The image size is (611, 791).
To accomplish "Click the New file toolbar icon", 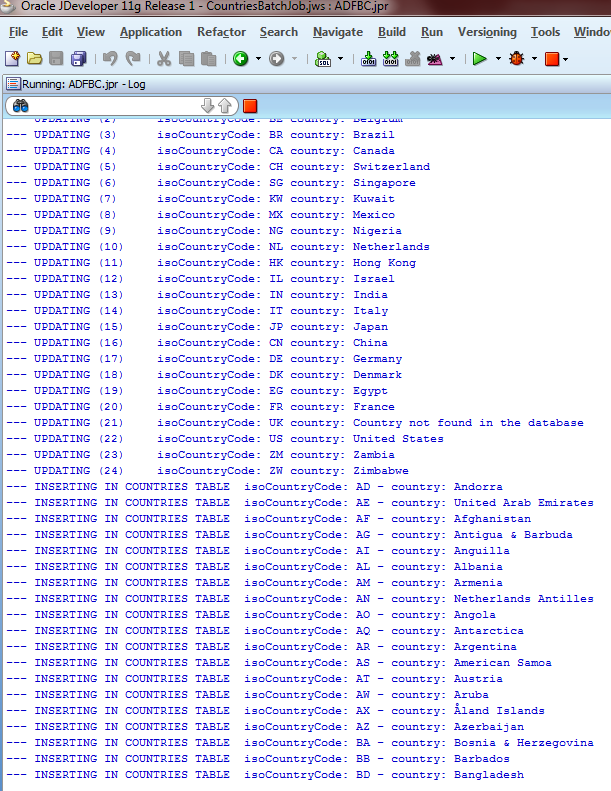I will pos(14,59).
